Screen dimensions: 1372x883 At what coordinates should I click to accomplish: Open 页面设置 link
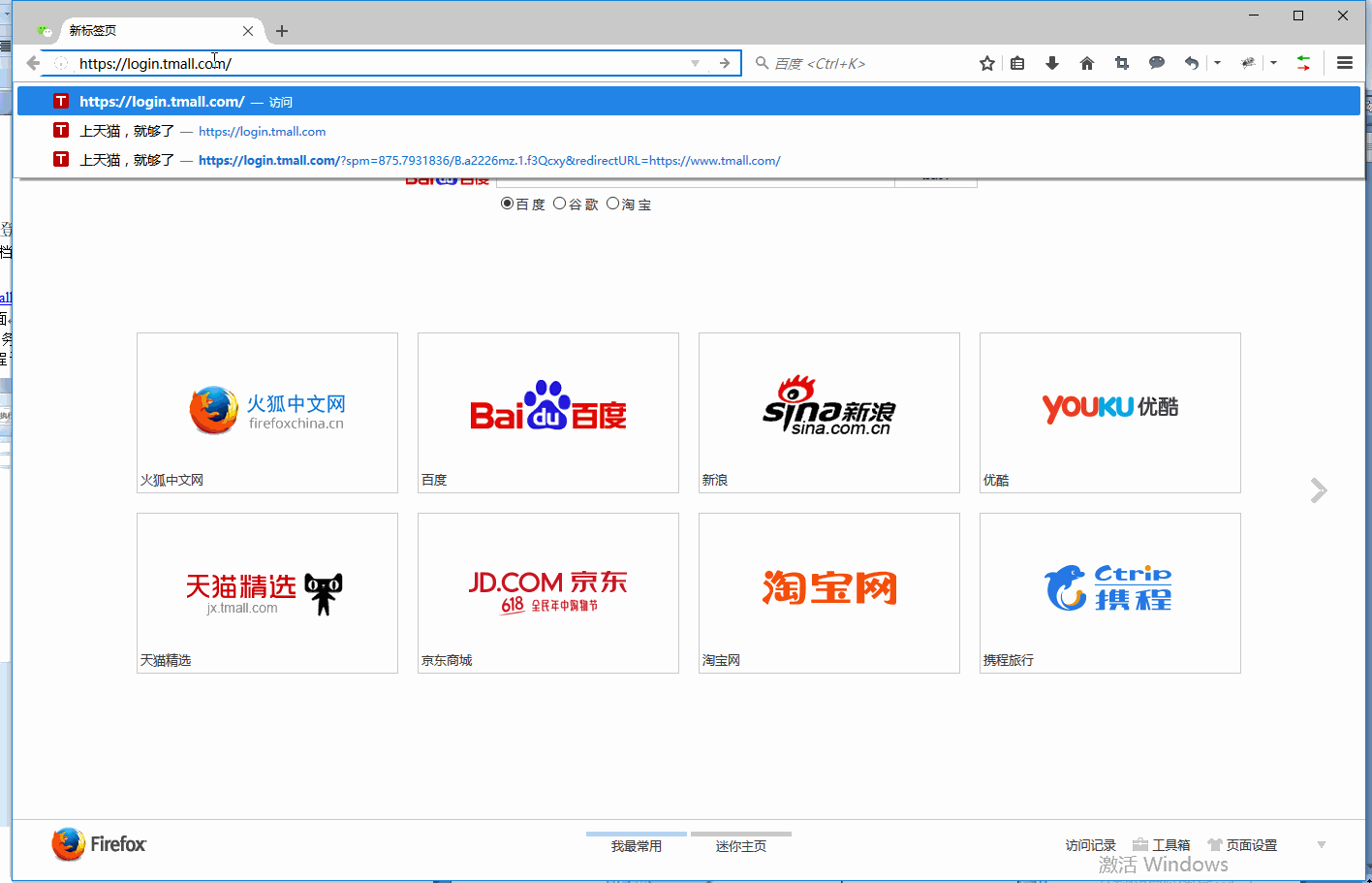pos(1242,845)
